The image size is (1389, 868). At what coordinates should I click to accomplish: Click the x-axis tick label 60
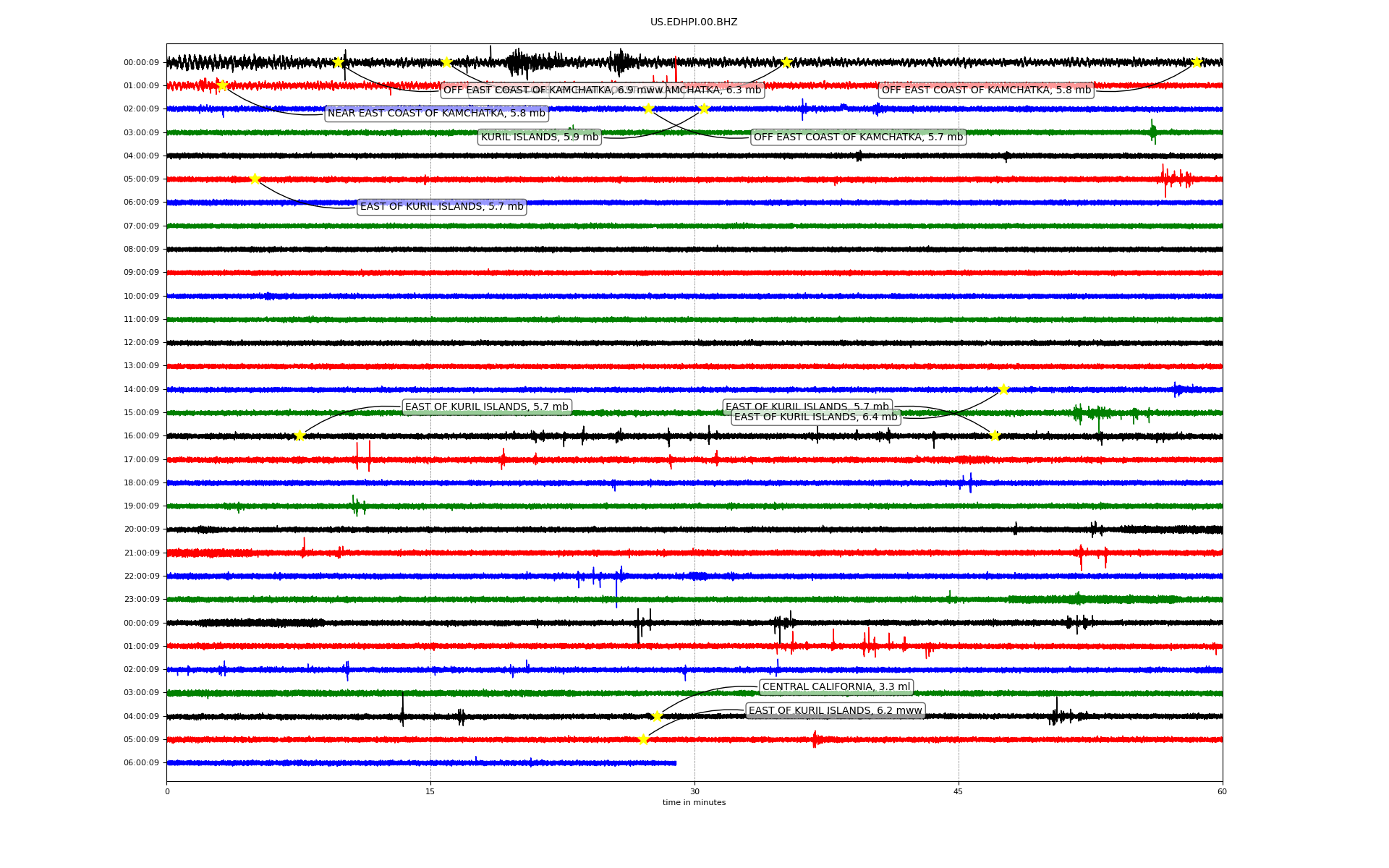[x=1222, y=791]
